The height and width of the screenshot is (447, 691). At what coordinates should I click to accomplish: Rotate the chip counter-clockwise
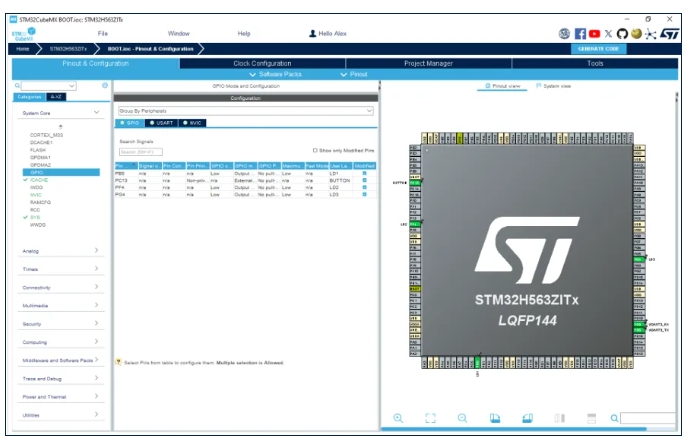pyautogui.click(x=527, y=418)
